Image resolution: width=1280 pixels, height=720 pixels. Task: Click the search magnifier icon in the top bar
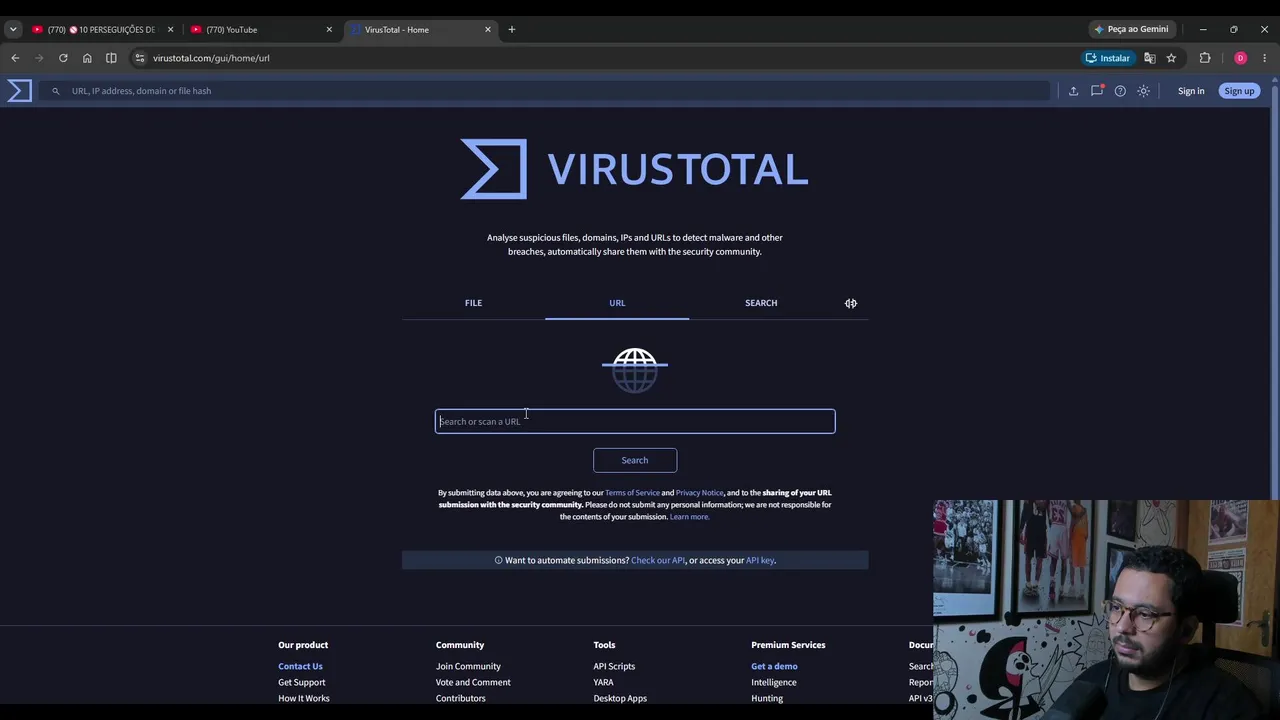pos(56,91)
